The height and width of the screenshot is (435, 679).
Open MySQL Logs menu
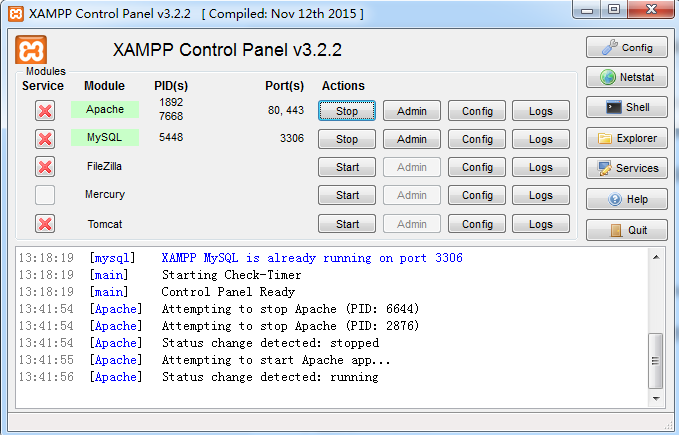(541, 139)
